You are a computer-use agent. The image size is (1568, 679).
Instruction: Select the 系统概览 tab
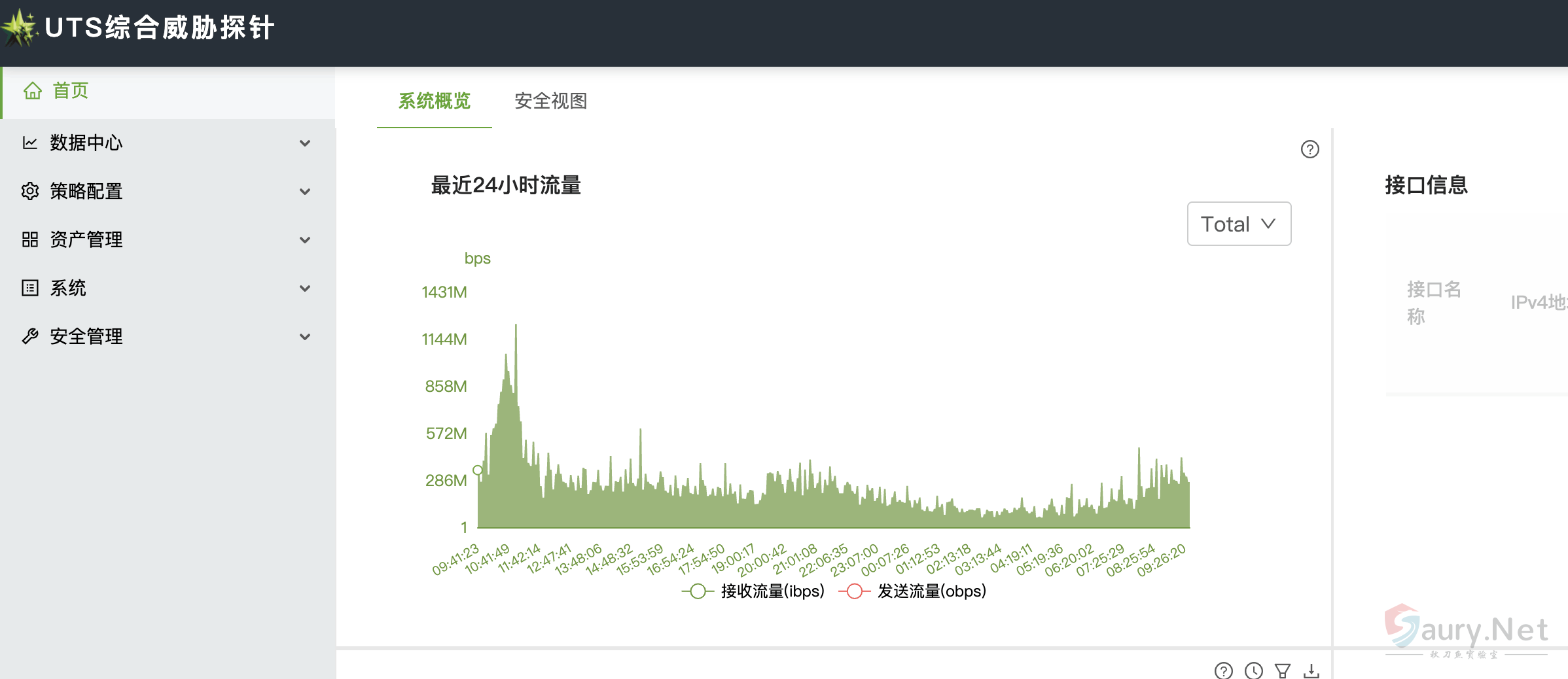coord(434,101)
